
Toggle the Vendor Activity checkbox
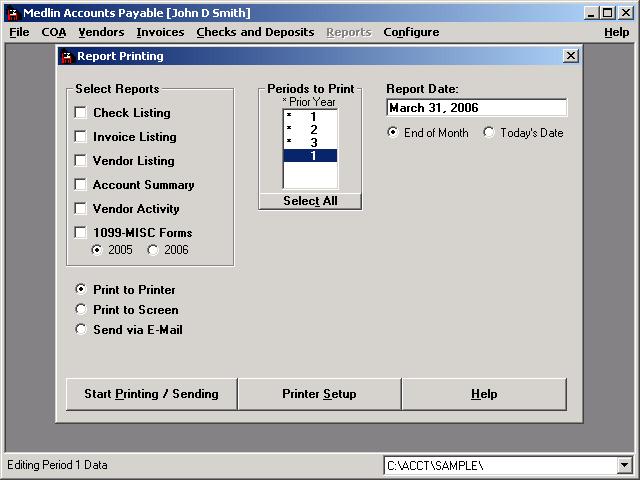pyautogui.click(x=80, y=209)
